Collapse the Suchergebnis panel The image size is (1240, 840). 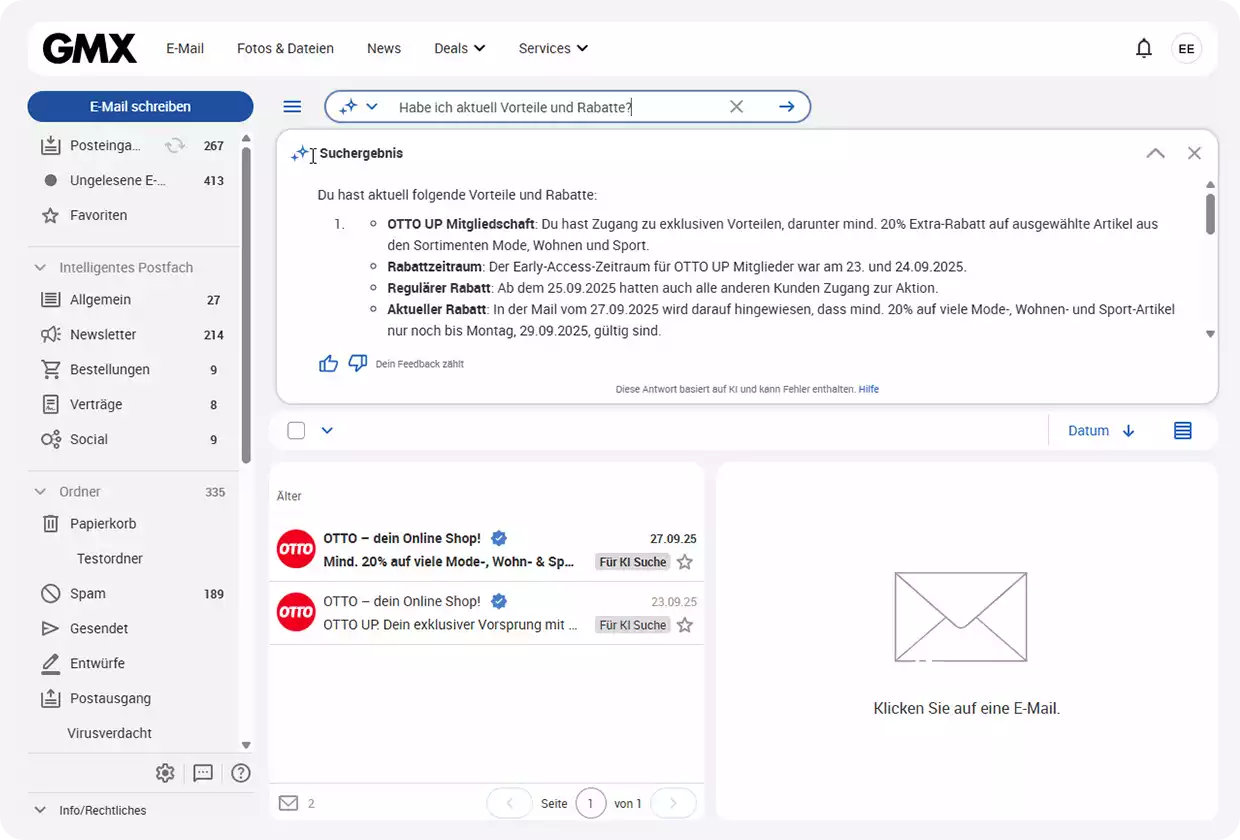coord(1155,153)
